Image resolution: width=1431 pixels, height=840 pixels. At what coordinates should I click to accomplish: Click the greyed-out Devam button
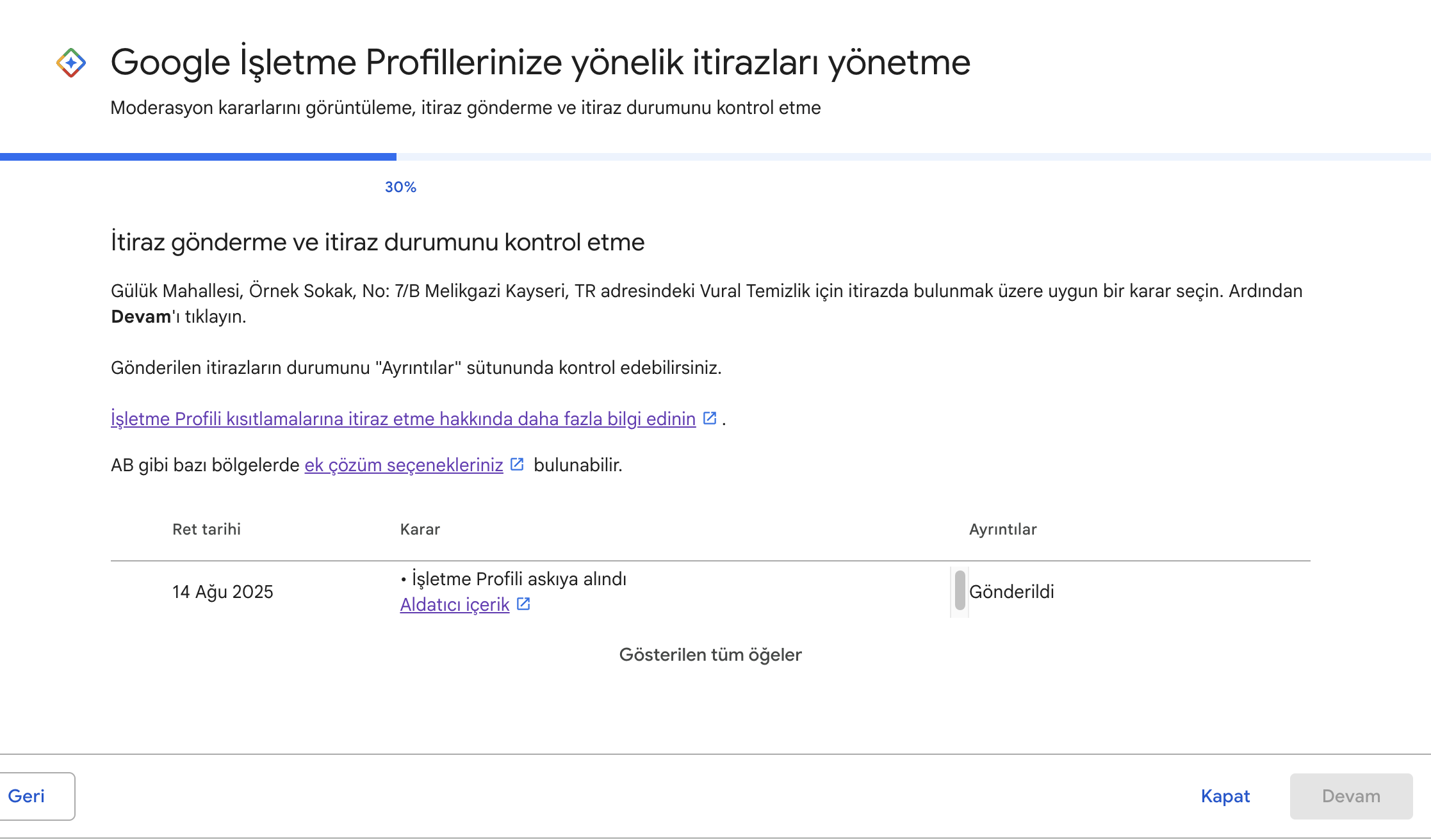click(1351, 796)
